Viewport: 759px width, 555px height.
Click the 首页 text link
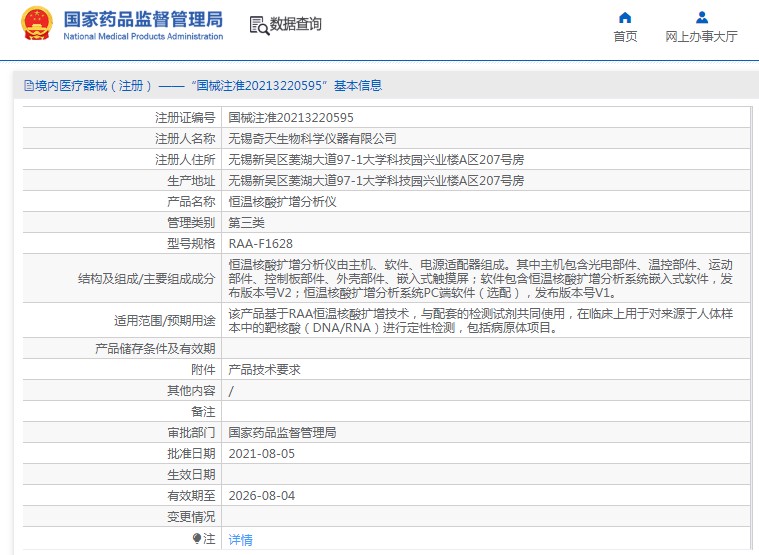(x=625, y=37)
